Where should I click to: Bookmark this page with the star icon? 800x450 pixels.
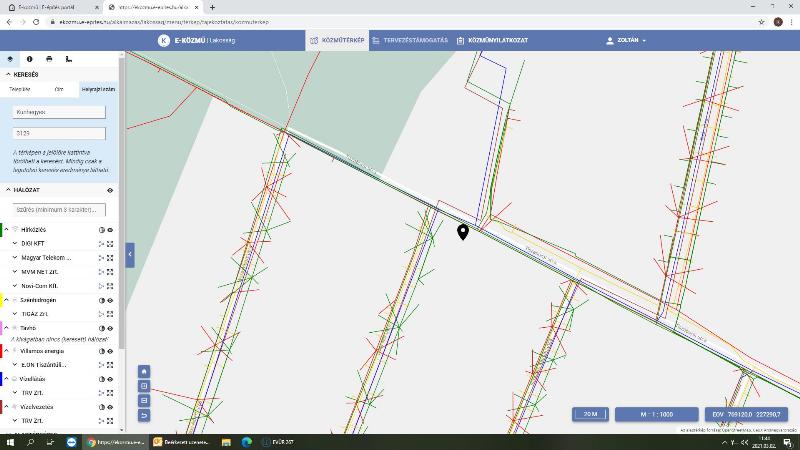pyautogui.click(x=762, y=22)
